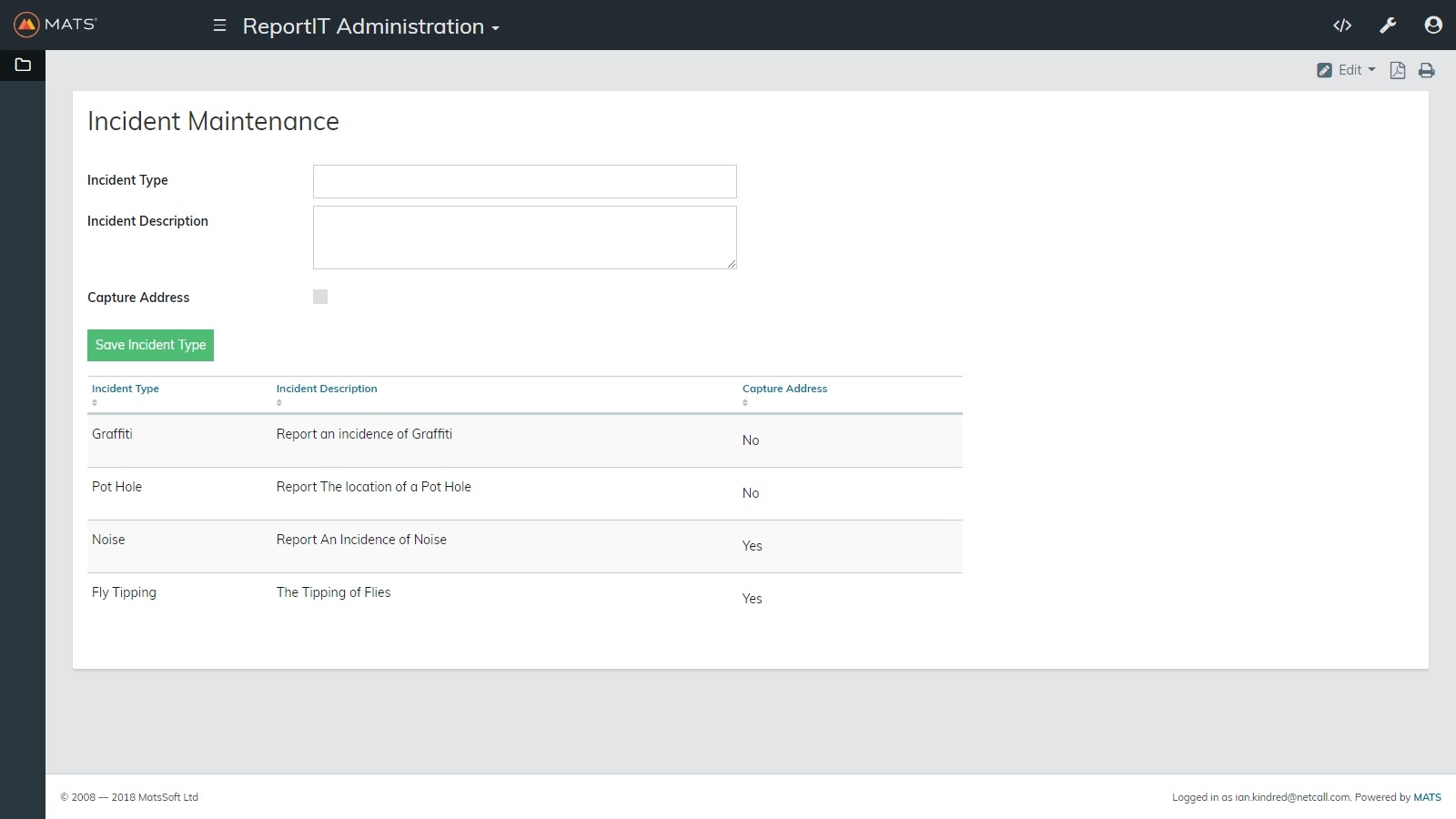Sort table by Capture Address column
This screenshot has height=819, width=1456.
click(784, 389)
